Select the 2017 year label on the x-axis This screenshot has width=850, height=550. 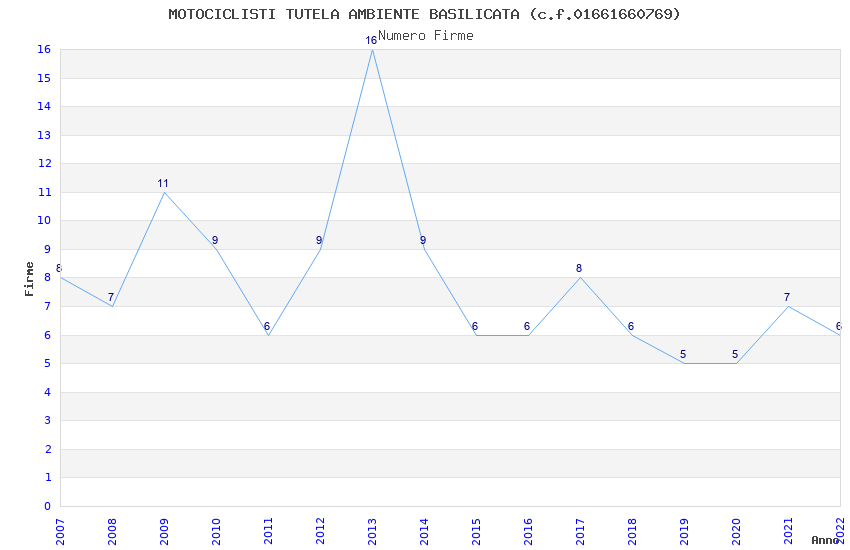point(581,532)
